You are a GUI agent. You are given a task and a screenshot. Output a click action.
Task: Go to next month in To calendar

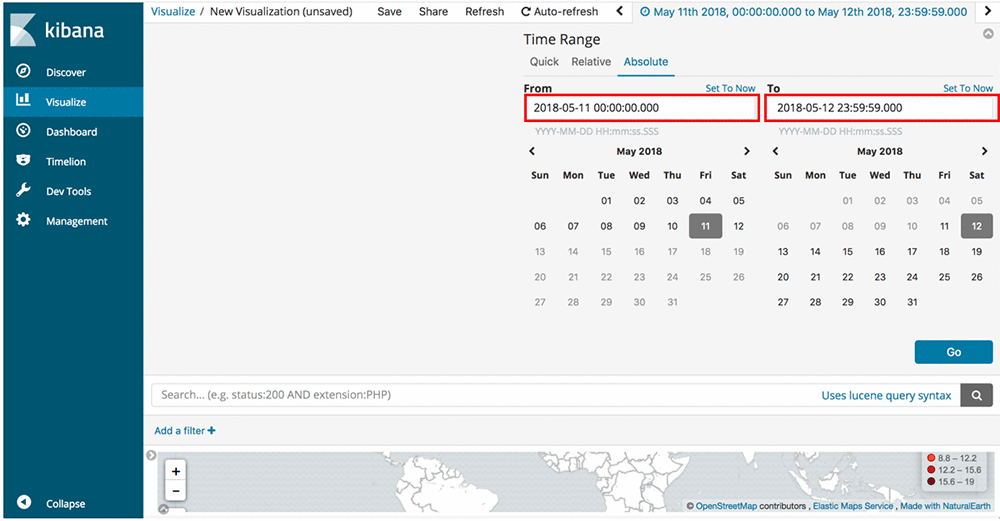[987, 152]
